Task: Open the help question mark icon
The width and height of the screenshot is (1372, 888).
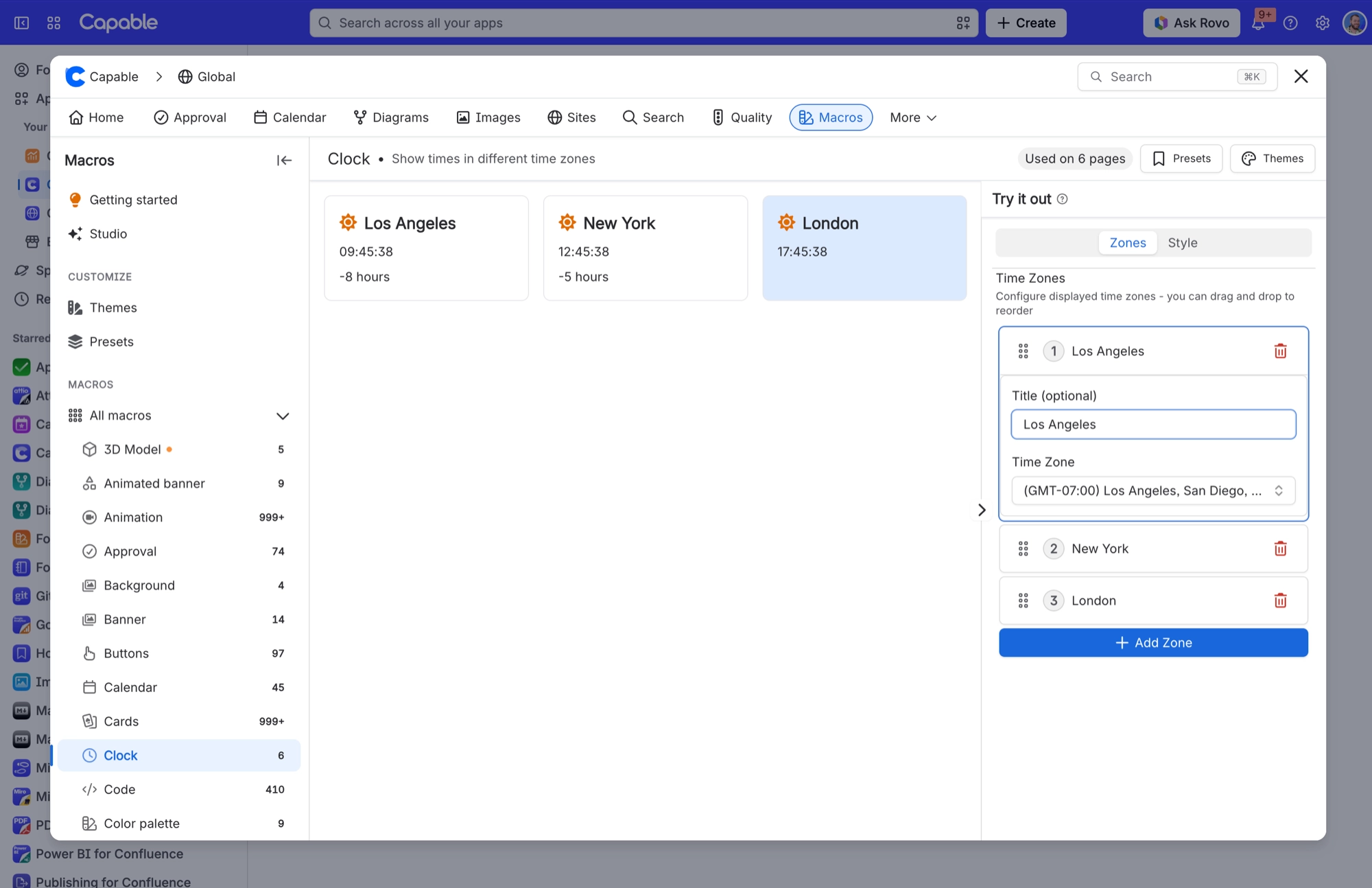Action: pyautogui.click(x=1290, y=23)
